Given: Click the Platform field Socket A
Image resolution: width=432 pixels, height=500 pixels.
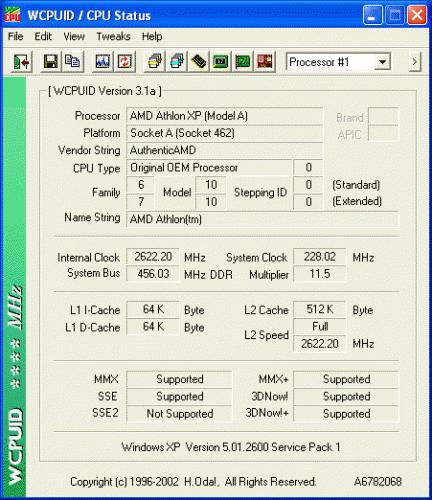Looking at the screenshot, I should pos(224,133).
